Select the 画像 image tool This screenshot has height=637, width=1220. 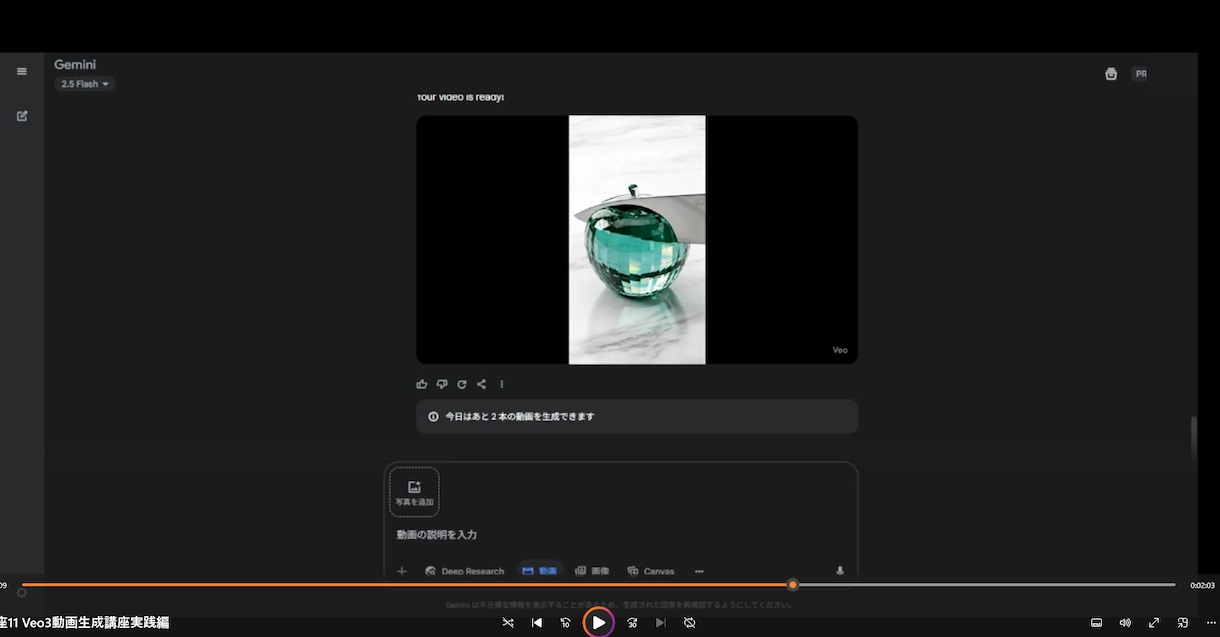(x=592, y=571)
